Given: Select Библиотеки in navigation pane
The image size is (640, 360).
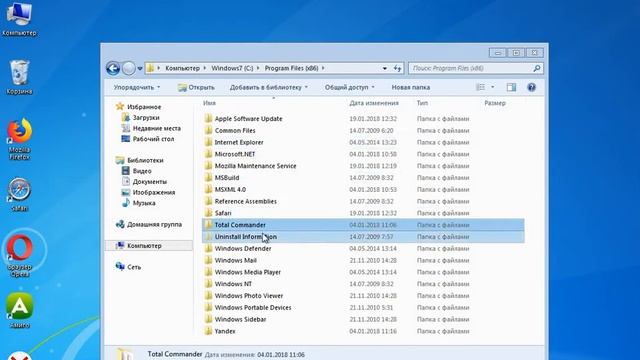Looking at the screenshot, I should [140, 160].
